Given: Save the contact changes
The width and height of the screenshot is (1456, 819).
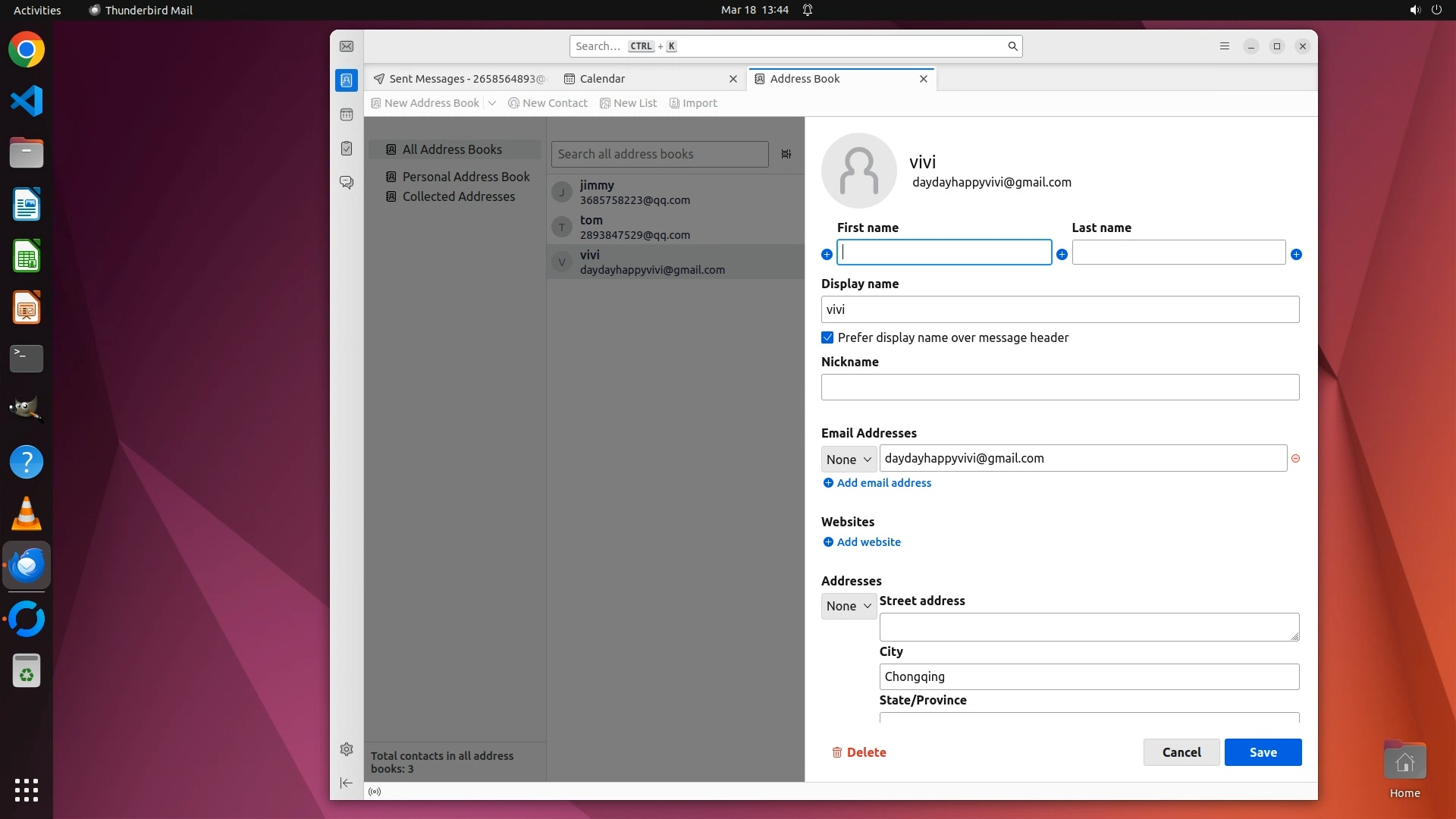Looking at the screenshot, I should click(x=1263, y=752).
